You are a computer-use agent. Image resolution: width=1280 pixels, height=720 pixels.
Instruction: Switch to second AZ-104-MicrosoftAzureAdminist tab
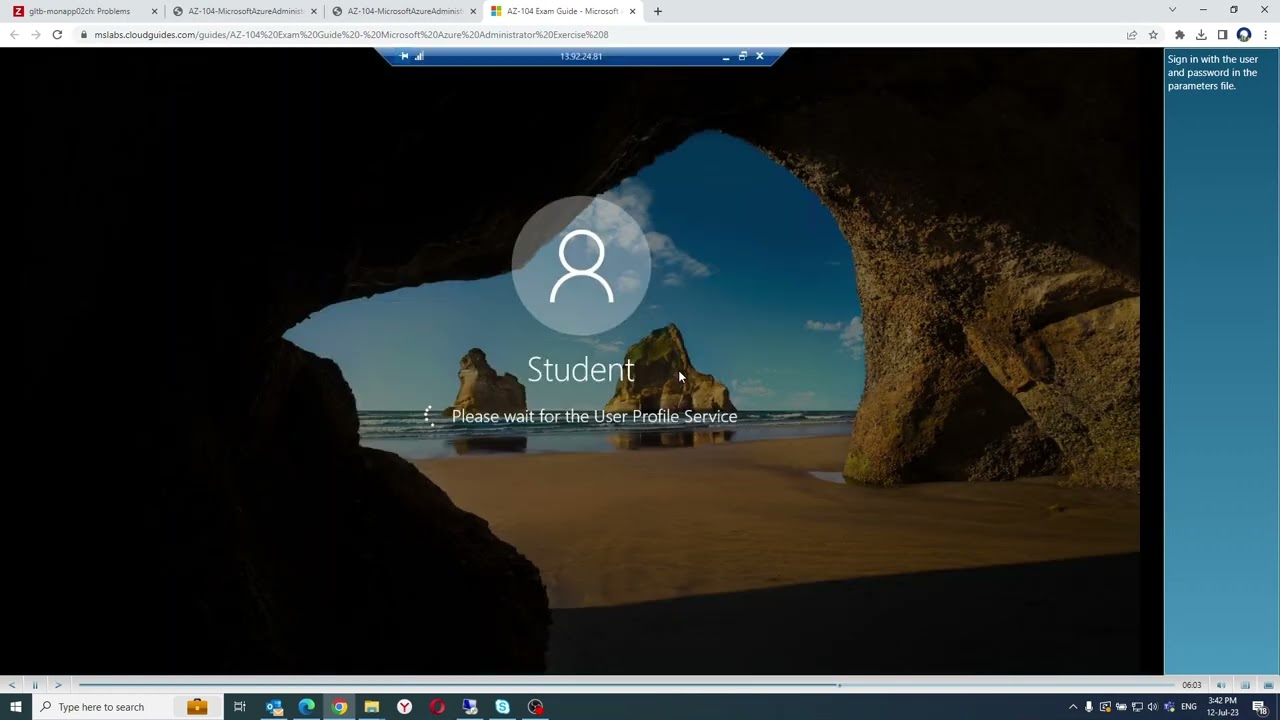click(x=243, y=11)
